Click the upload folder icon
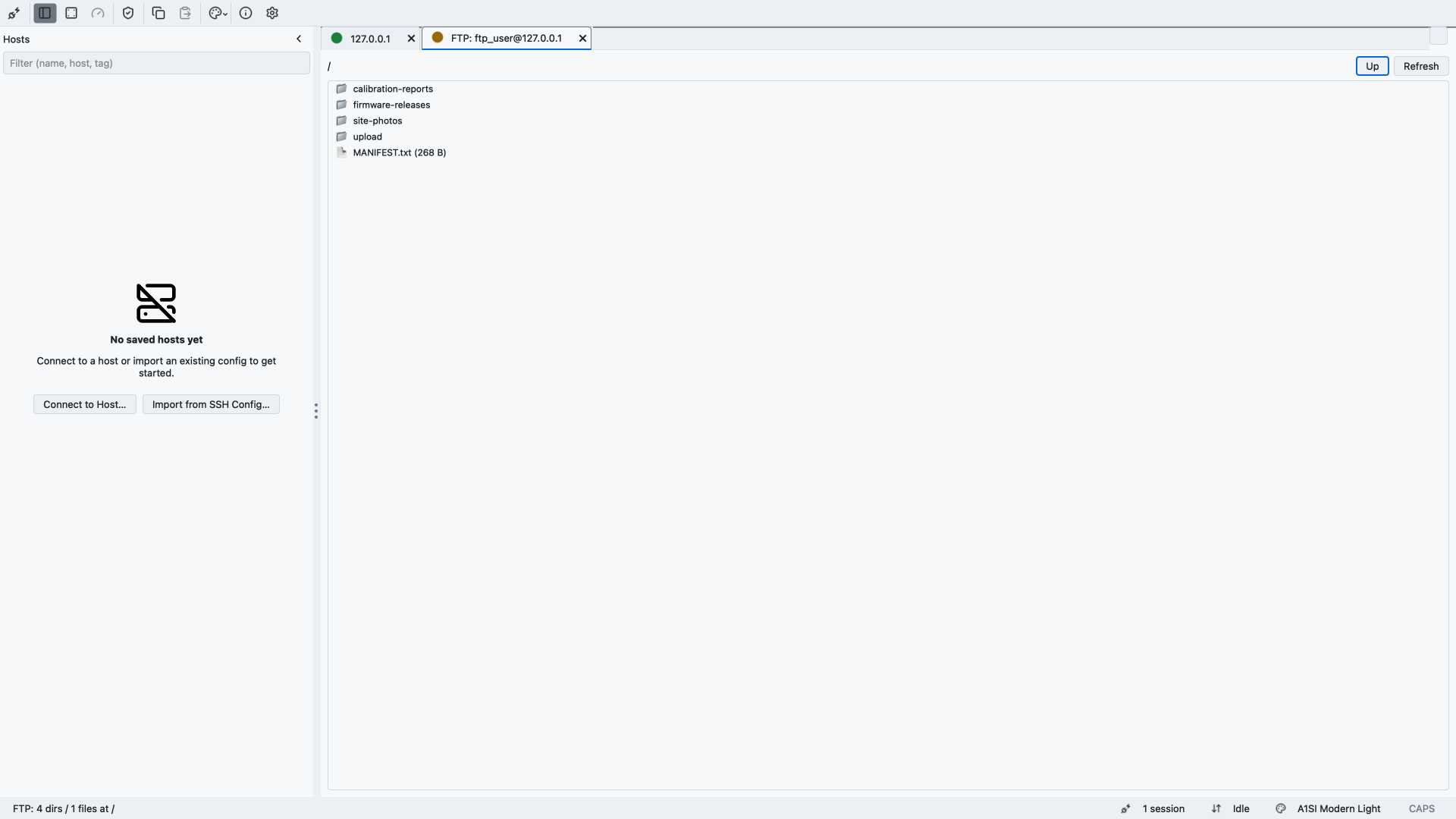The image size is (1456, 819). (x=341, y=136)
